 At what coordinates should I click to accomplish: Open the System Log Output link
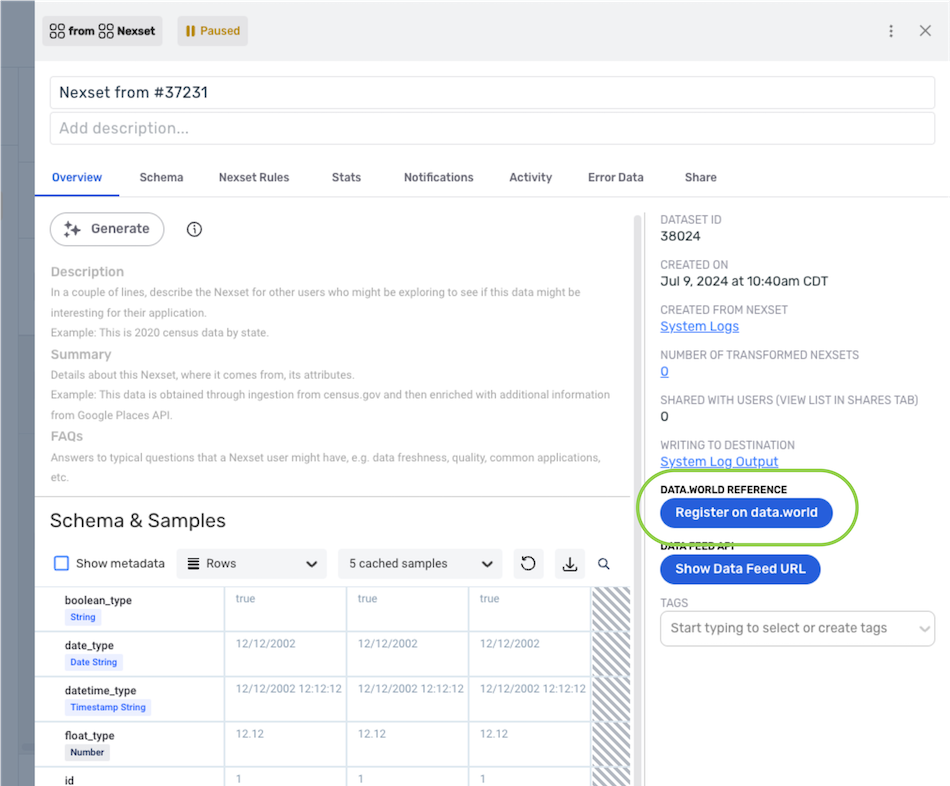pyautogui.click(x=719, y=462)
